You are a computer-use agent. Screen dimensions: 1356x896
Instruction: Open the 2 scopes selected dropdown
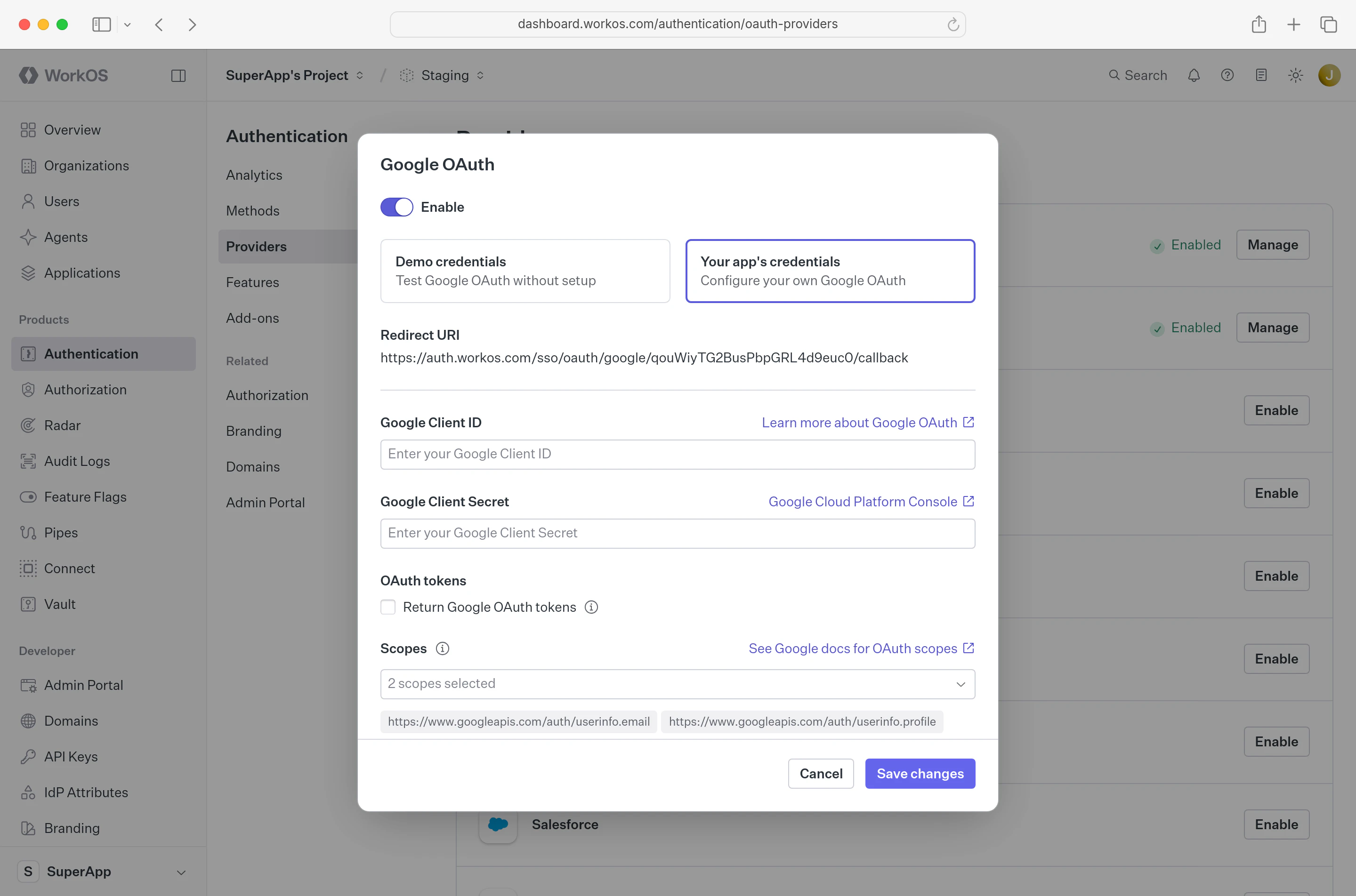pos(678,684)
